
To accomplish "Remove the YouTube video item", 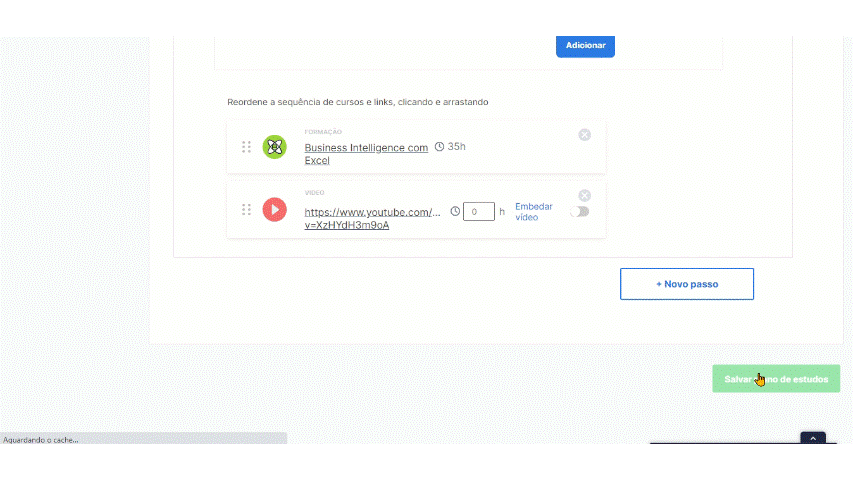I will click(x=585, y=196).
